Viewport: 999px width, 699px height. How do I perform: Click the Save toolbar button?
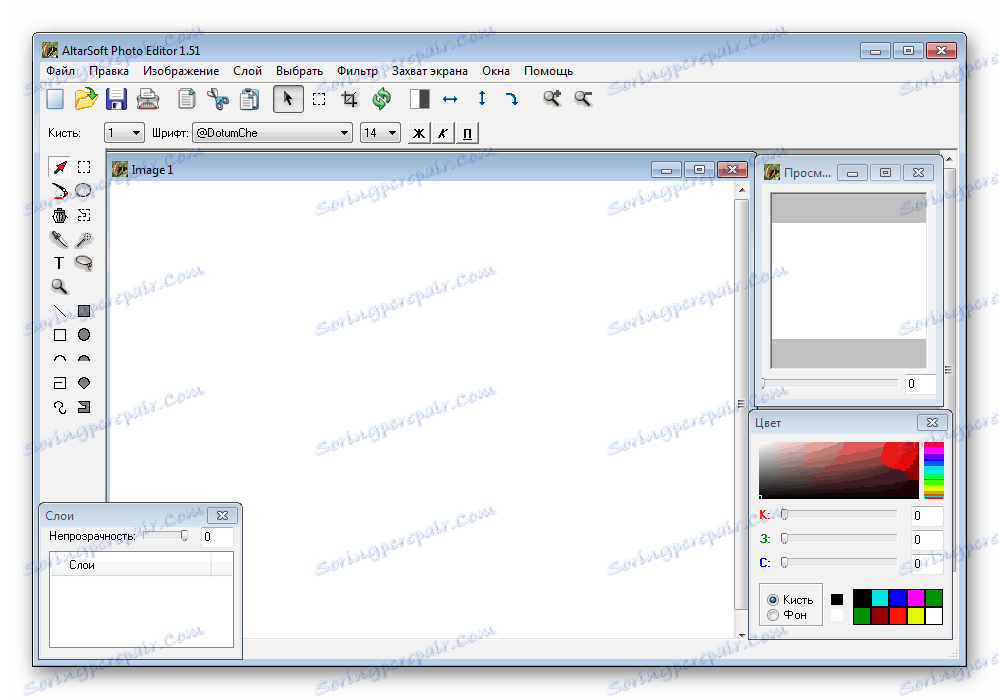point(116,98)
